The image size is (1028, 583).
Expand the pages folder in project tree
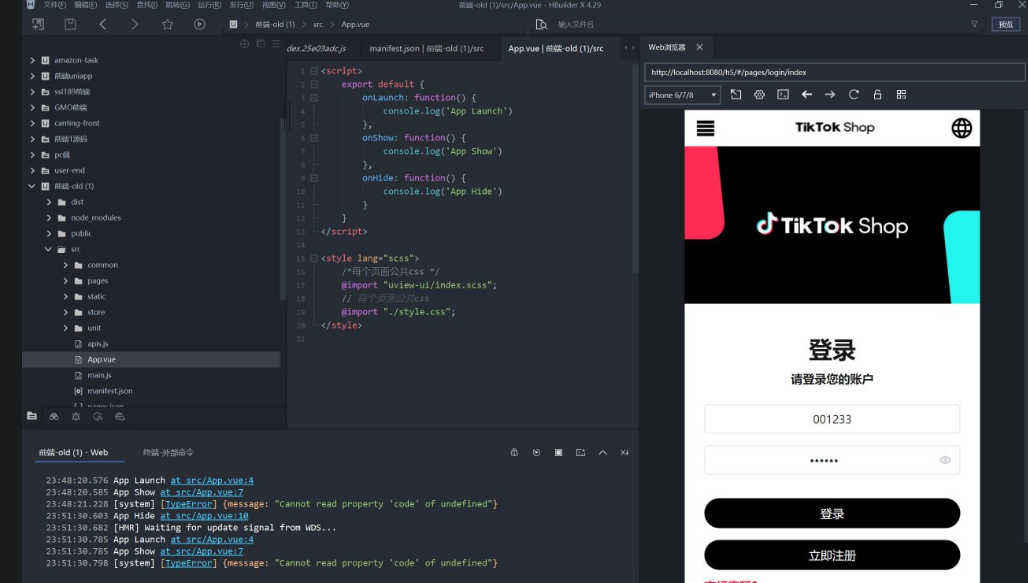coord(66,281)
